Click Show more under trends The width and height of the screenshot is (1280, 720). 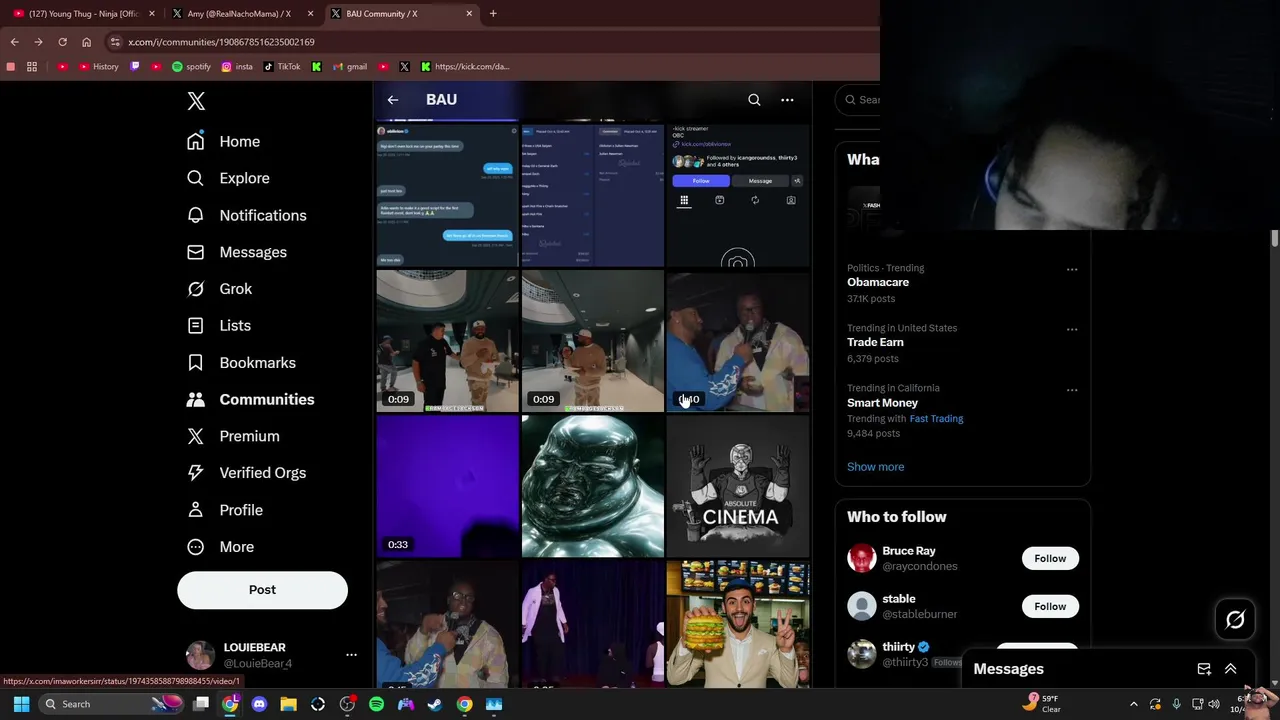(x=875, y=467)
